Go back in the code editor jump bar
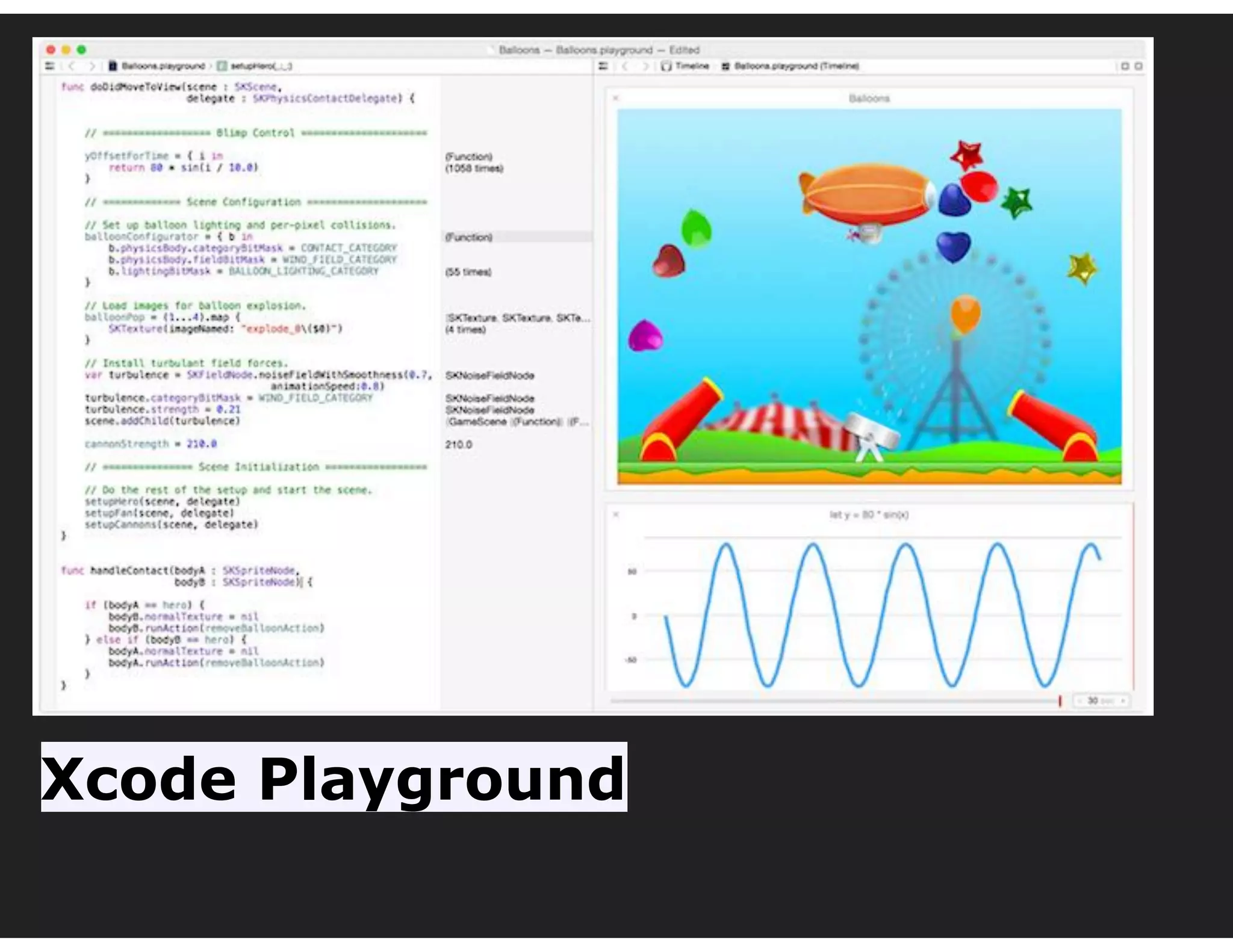Viewport: 1233px width, 952px height. (72, 66)
